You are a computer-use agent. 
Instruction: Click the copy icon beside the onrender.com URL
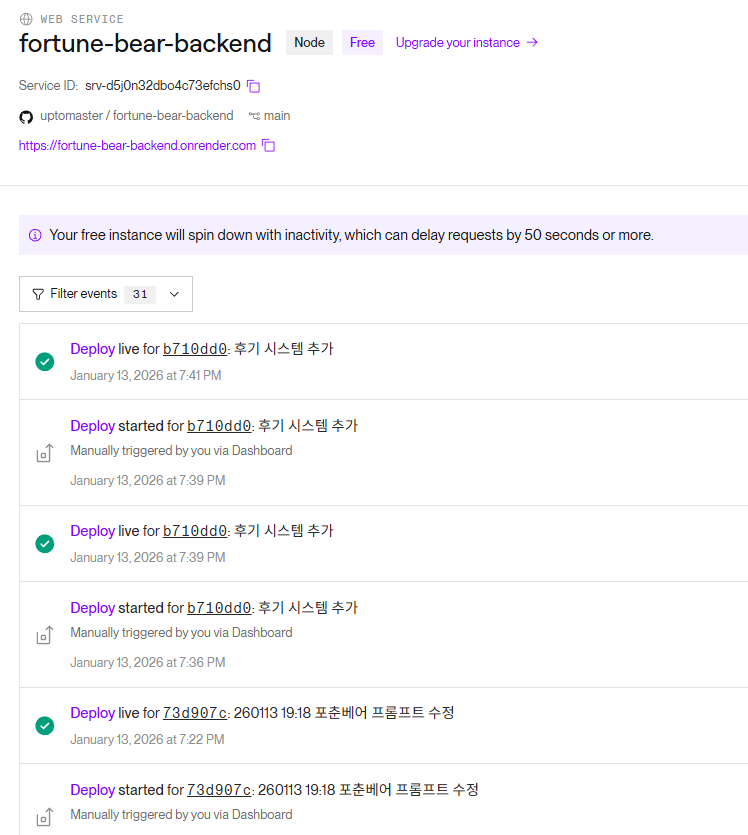click(268, 146)
